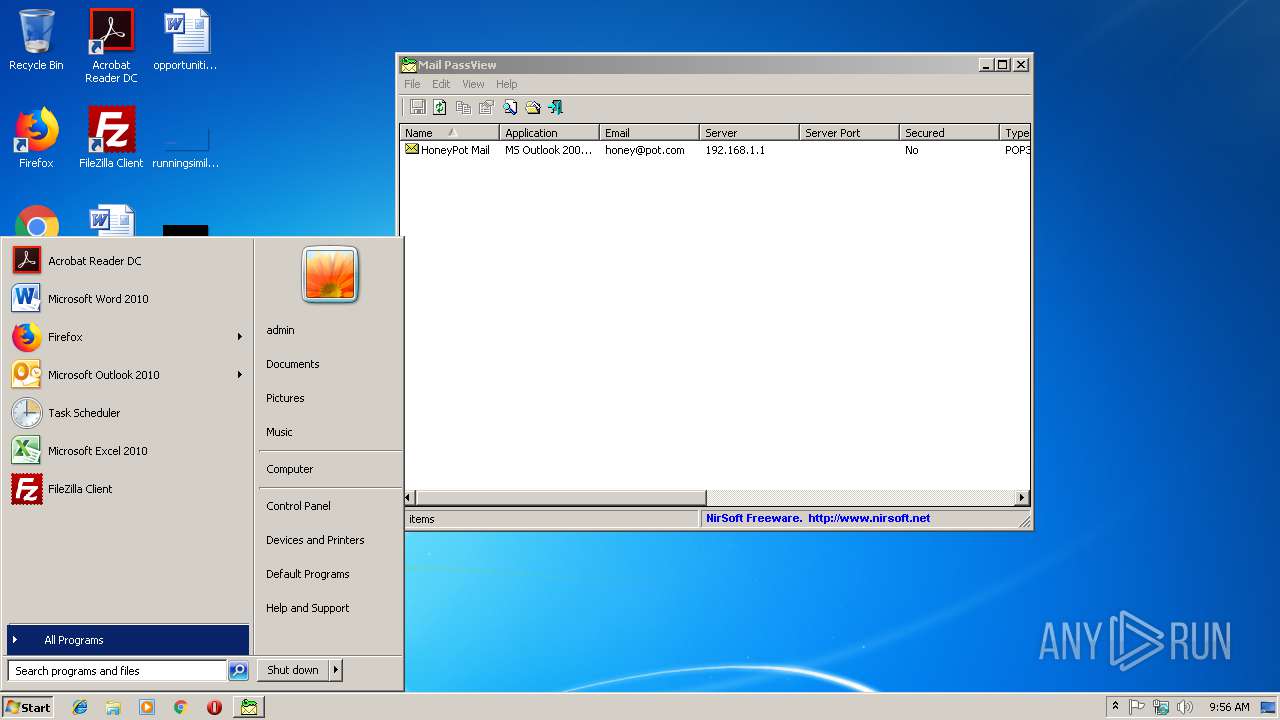Sort by the Server column header
Image resolution: width=1280 pixels, height=720 pixels.
pyautogui.click(x=749, y=132)
